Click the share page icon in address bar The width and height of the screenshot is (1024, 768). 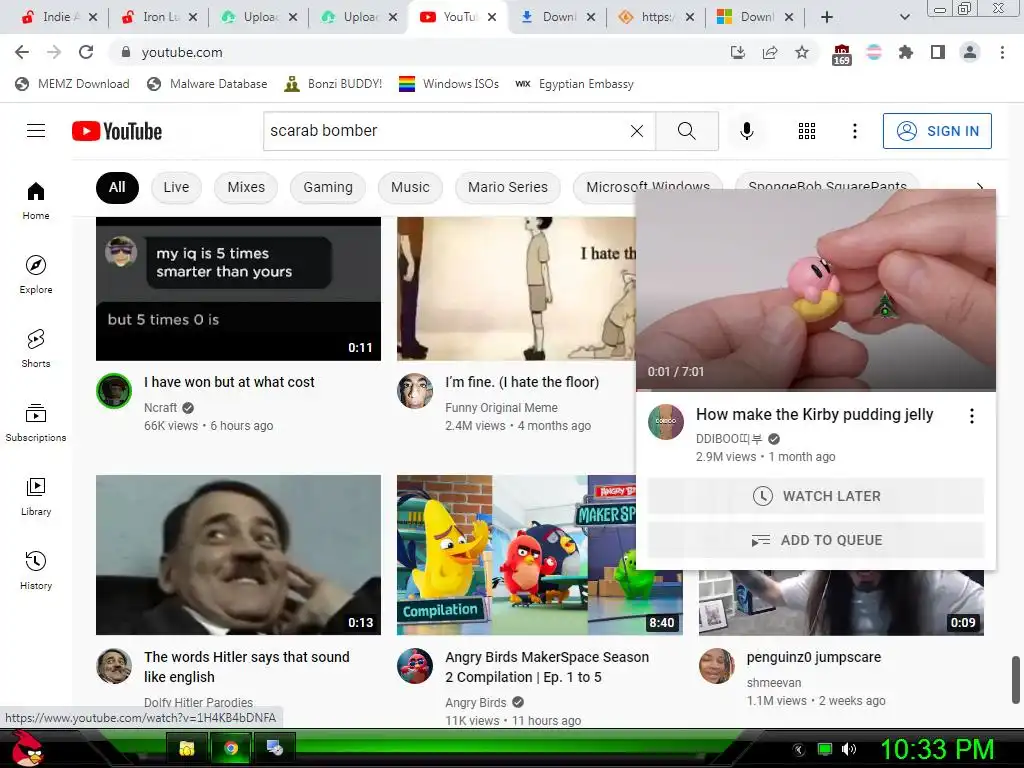(x=770, y=52)
